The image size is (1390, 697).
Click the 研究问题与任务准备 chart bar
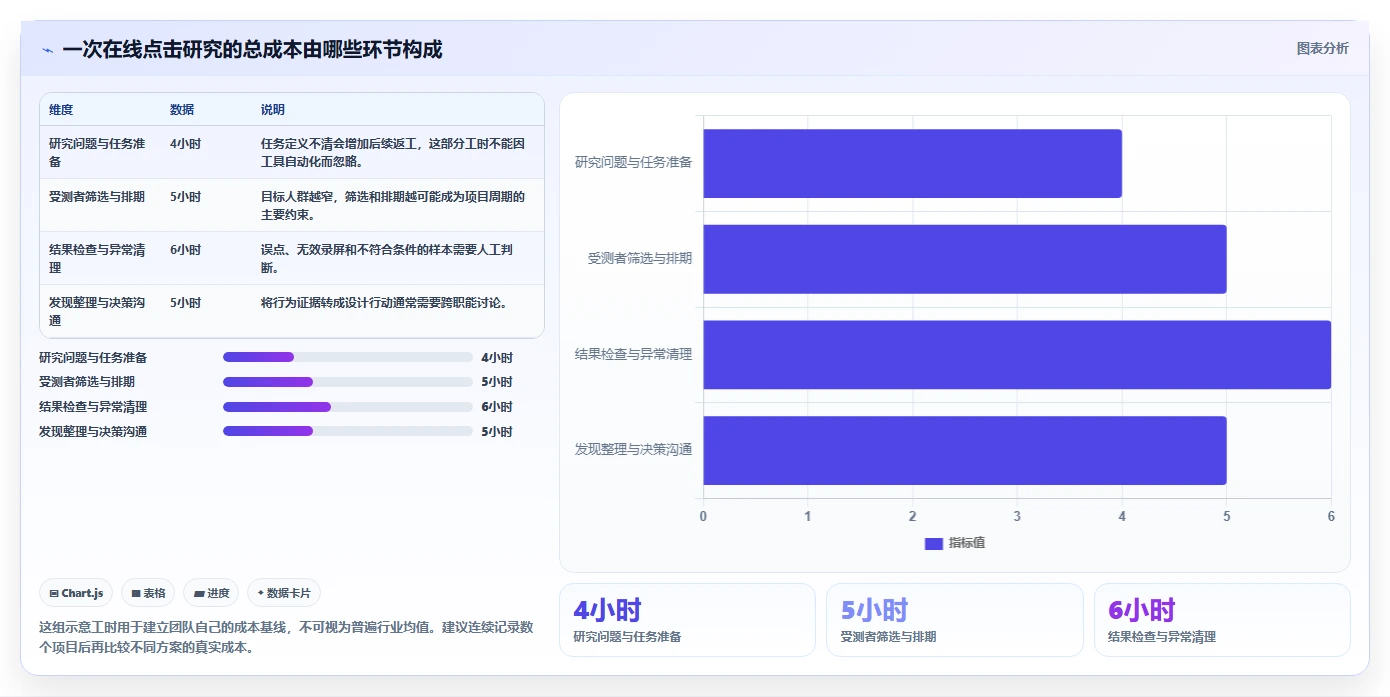pos(912,163)
